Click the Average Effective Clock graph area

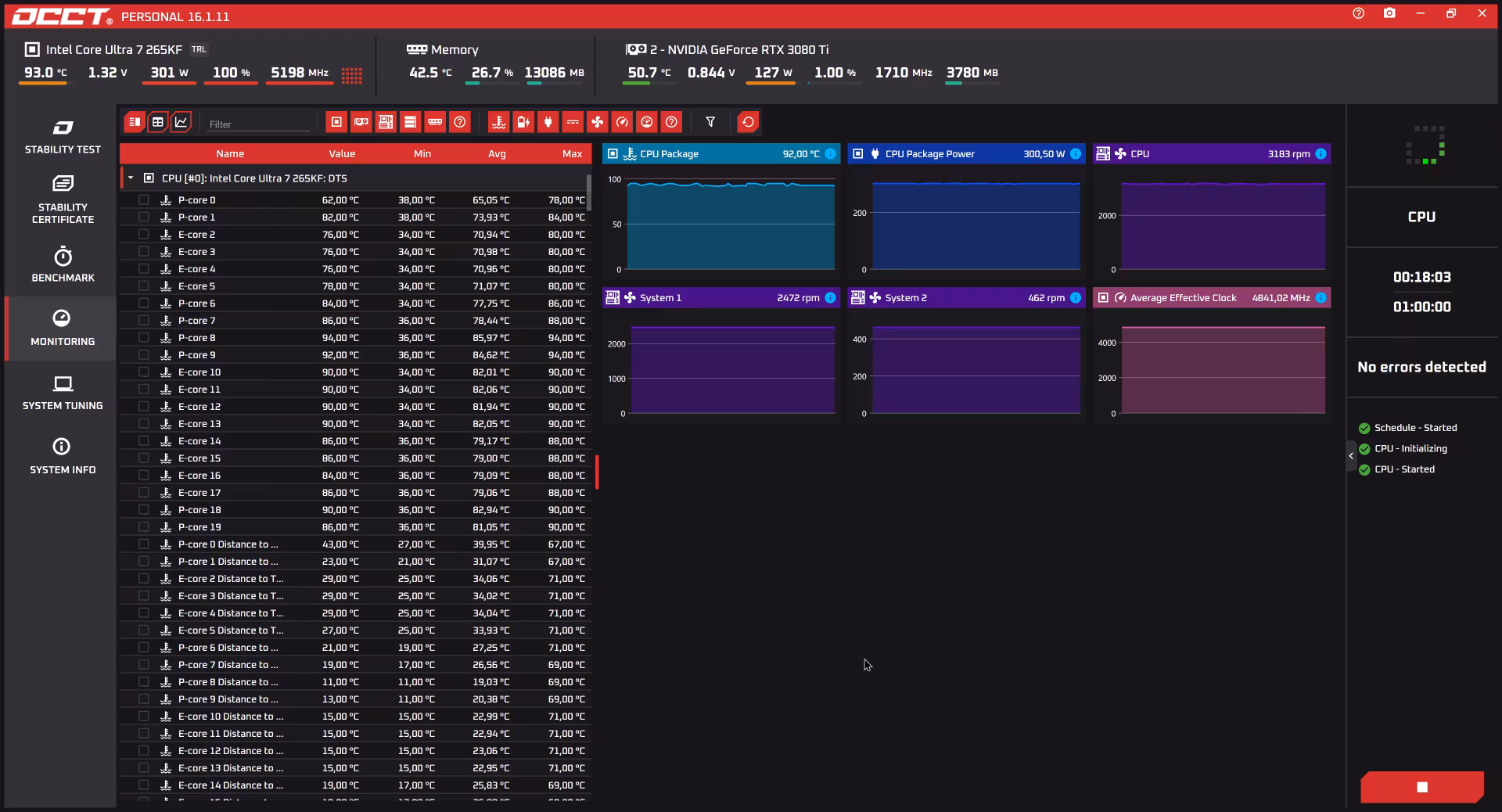1212,366
